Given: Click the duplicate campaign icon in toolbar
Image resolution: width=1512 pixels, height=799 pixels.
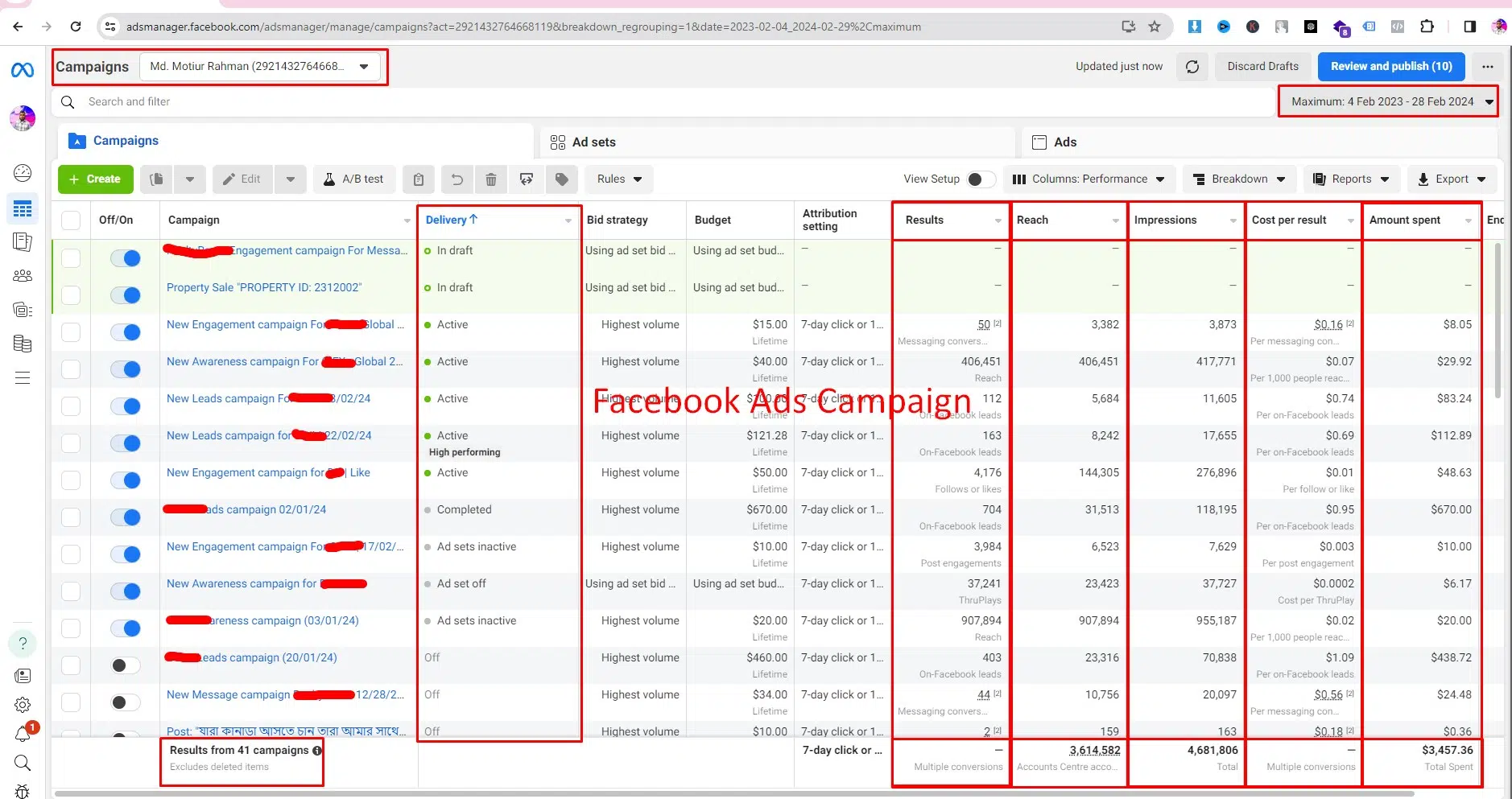Looking at the screenshot, I should tap(157, 179).
